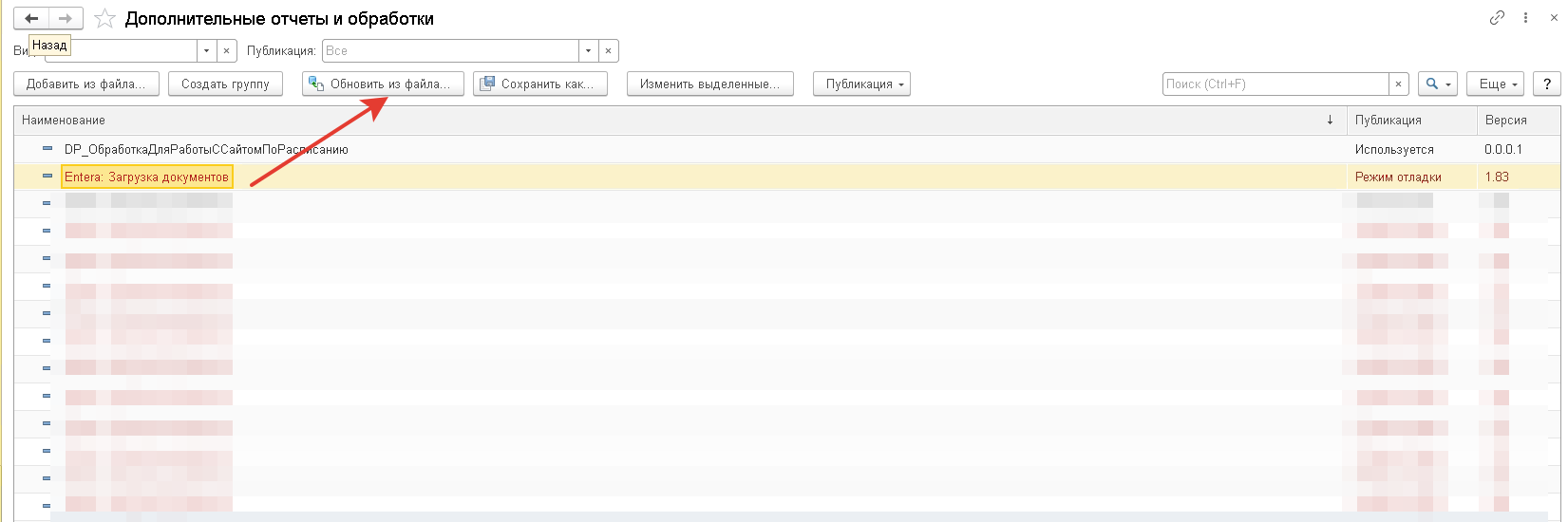Click version cell 1.83
Viewport: 1568px width, 522px height.
[x=1519, y=177]
